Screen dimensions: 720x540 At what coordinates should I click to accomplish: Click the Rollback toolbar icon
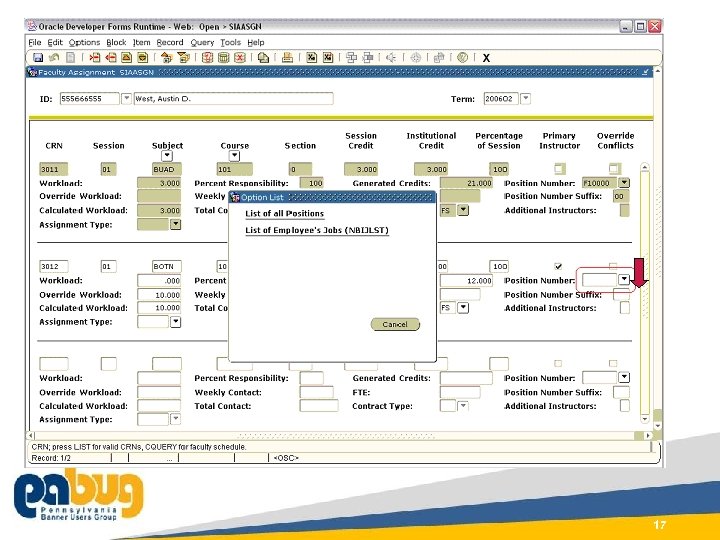(54, 57)
